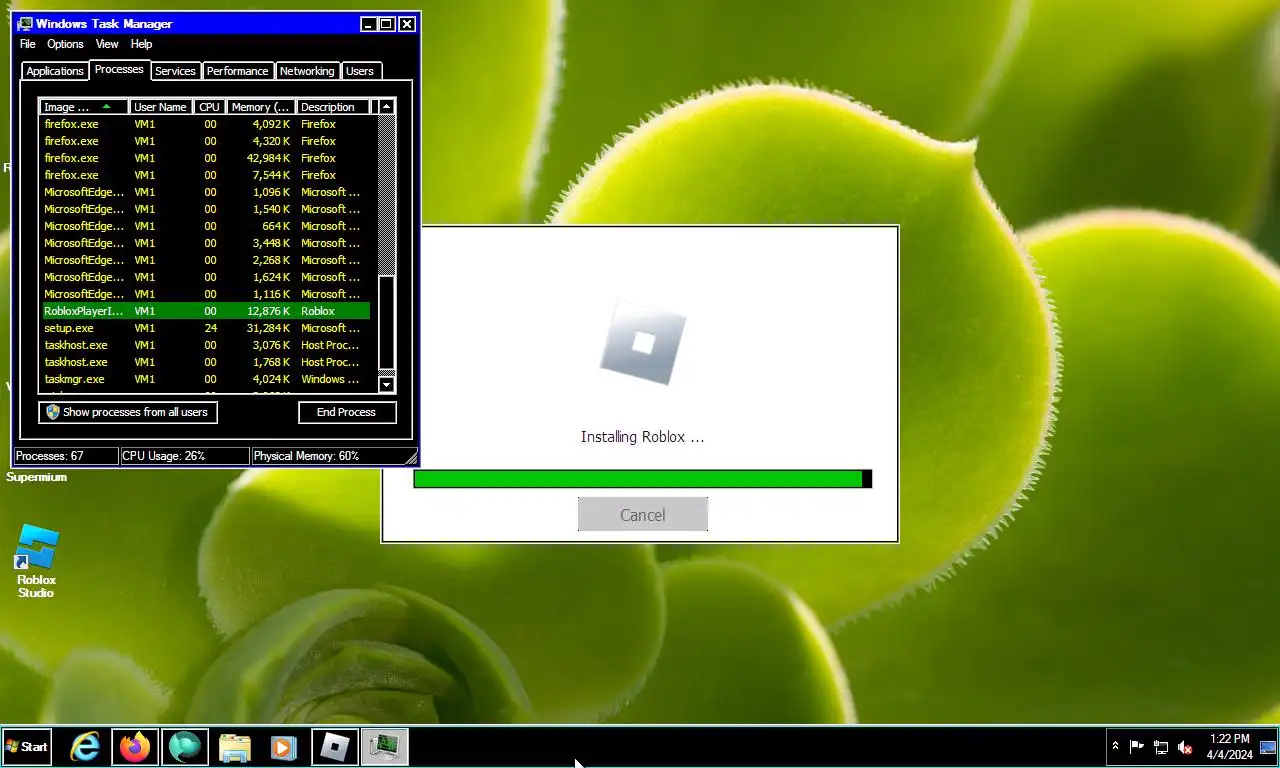Sort processes by Memory column header

260,107
